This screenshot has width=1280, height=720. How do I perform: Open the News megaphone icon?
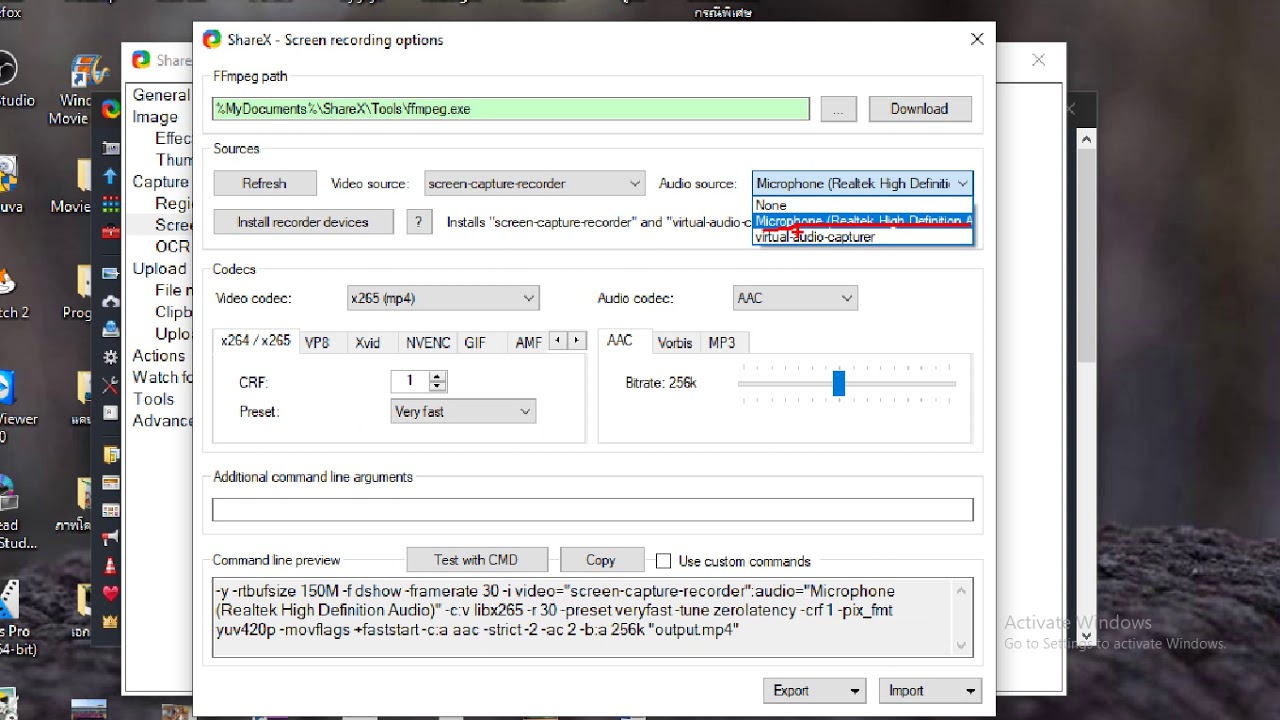point(110,538)
